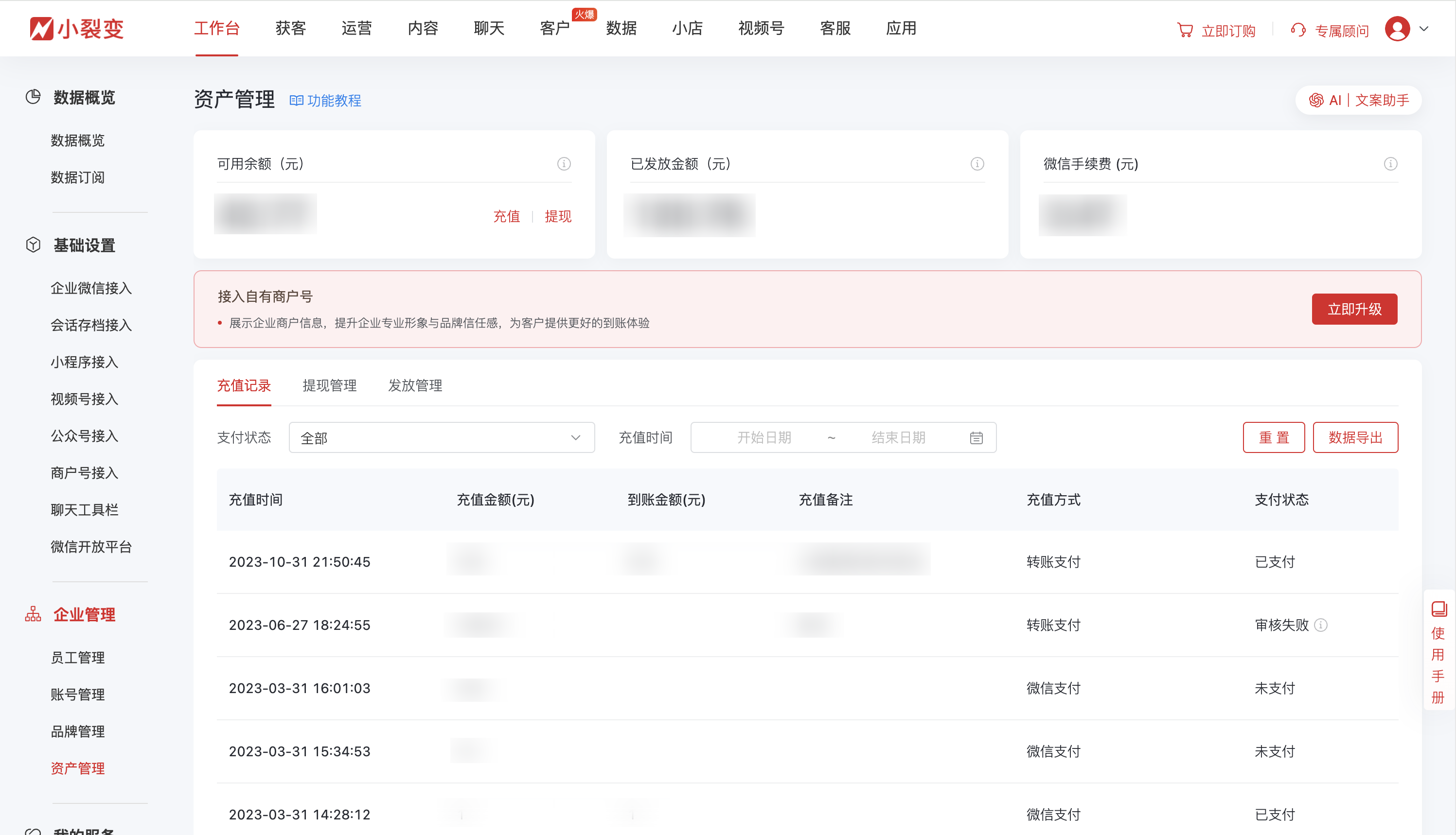The image size is (1456, 835).
Task: Click the info icon on 已发放金额 card
Action: pos(977,164)
